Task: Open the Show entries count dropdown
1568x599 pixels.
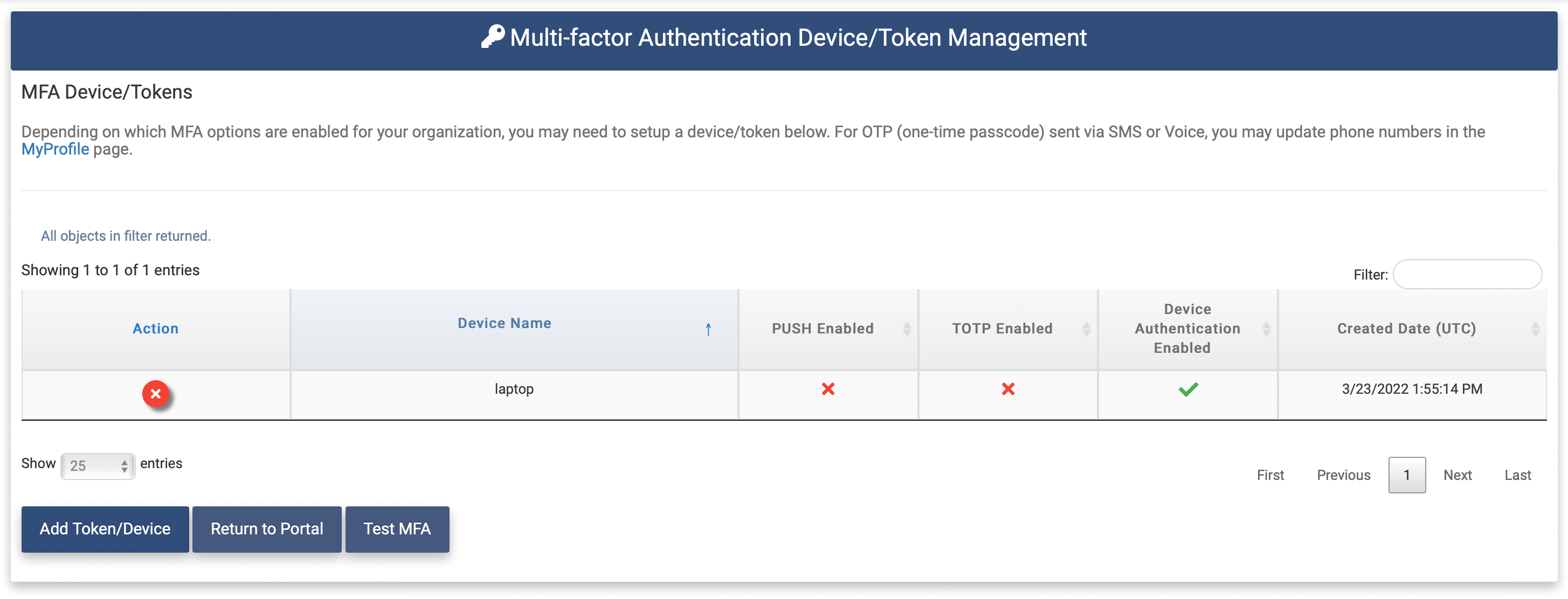Action: point(98,466)
